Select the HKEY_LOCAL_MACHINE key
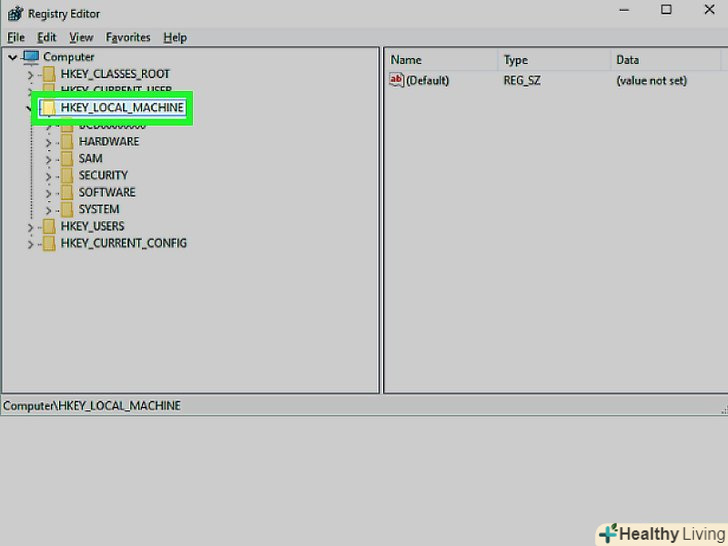 coord(122,108)
